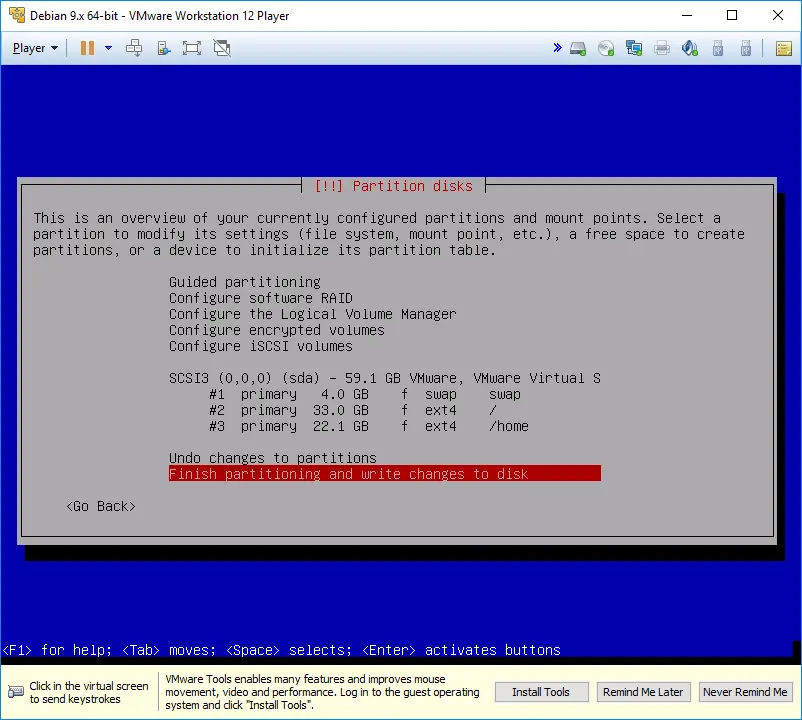Click the Install Tools button
Viewport: 802px width, 720px height.
coord(541,692)
